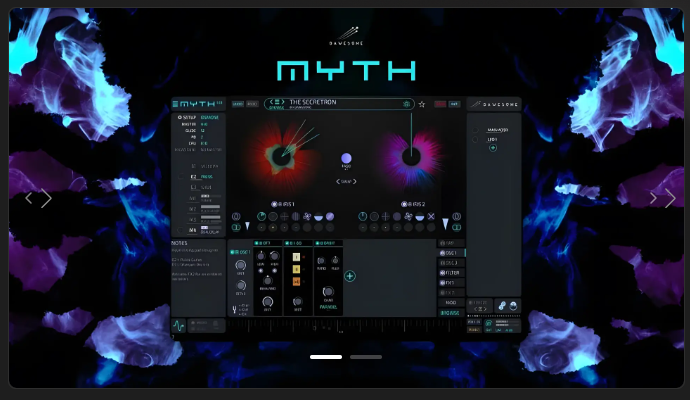Click the chain-link icon near BROWSE

coord(502,306)
